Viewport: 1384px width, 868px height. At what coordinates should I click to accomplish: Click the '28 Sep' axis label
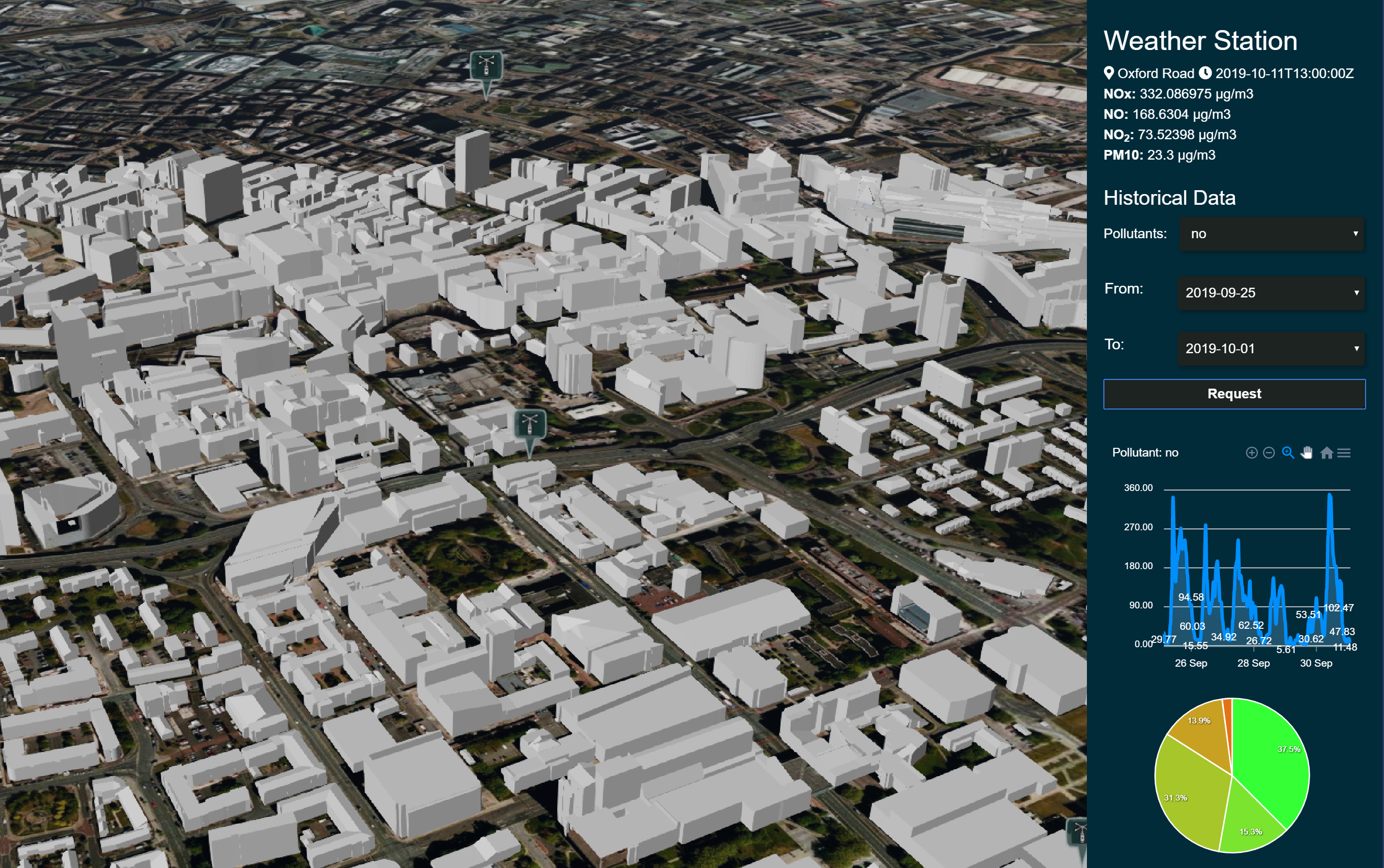1253,663
